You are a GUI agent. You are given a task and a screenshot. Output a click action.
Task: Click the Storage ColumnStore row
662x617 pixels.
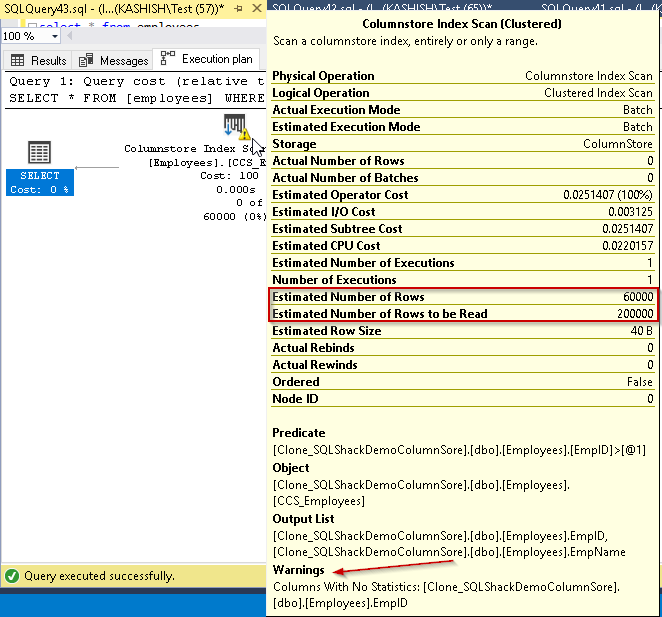(x=462, y=144)
